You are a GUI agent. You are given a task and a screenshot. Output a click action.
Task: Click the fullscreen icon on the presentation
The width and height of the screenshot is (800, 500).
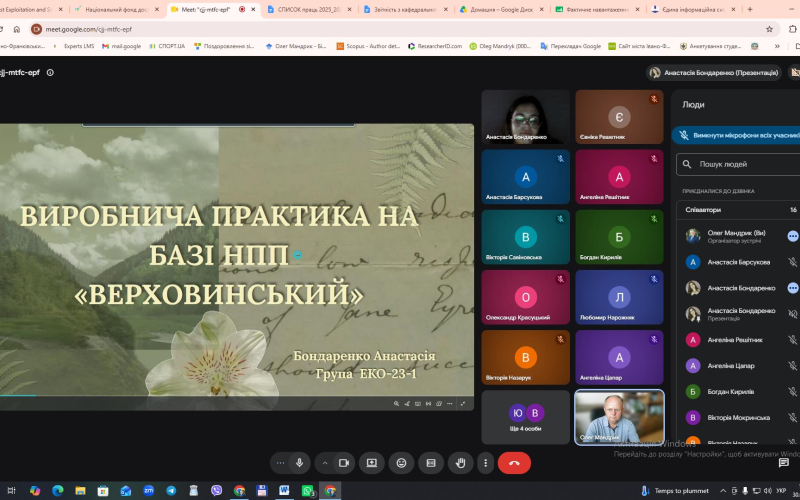pyautogui.click(x=463, y=404)
